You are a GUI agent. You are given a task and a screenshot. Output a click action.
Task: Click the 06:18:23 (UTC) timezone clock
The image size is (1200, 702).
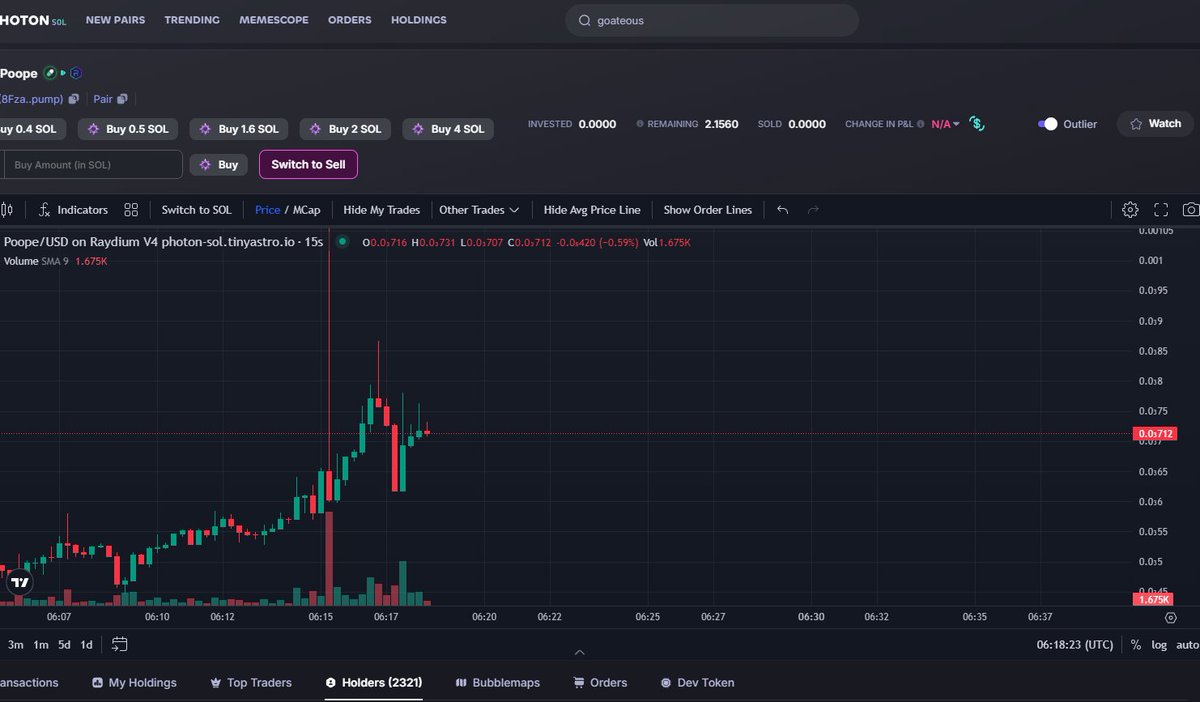(x=1075, y=645)
